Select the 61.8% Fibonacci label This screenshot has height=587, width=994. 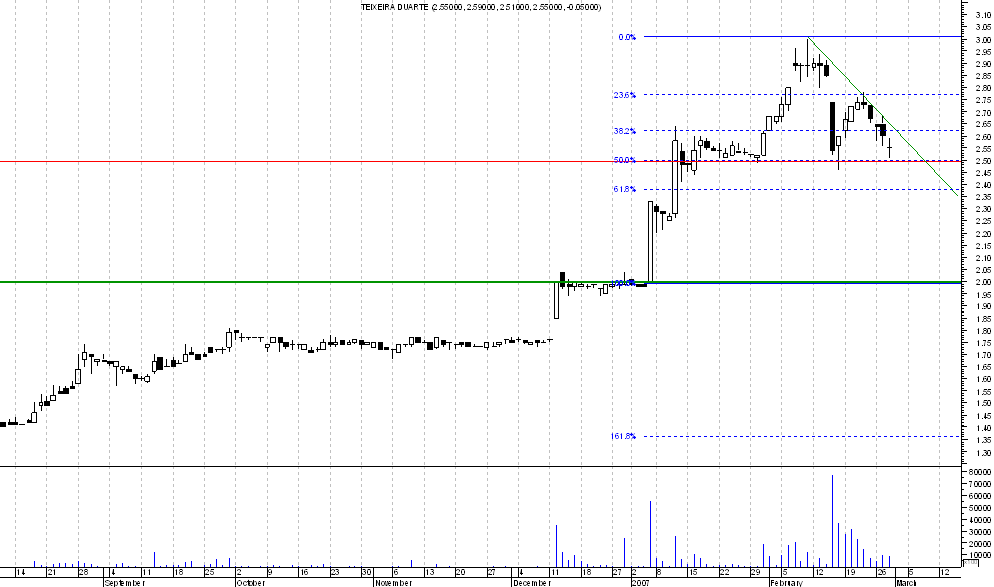coord(624,189)
